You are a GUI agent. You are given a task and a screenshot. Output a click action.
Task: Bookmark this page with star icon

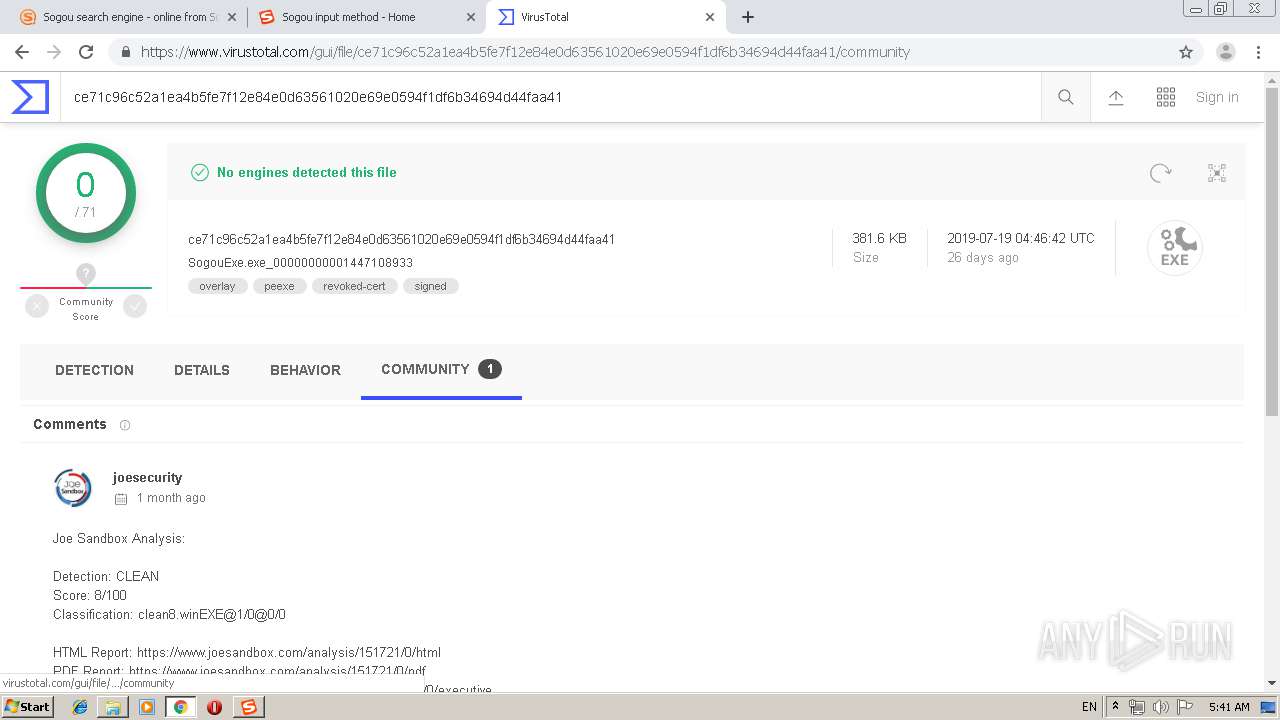click(x=1186, y=52)
